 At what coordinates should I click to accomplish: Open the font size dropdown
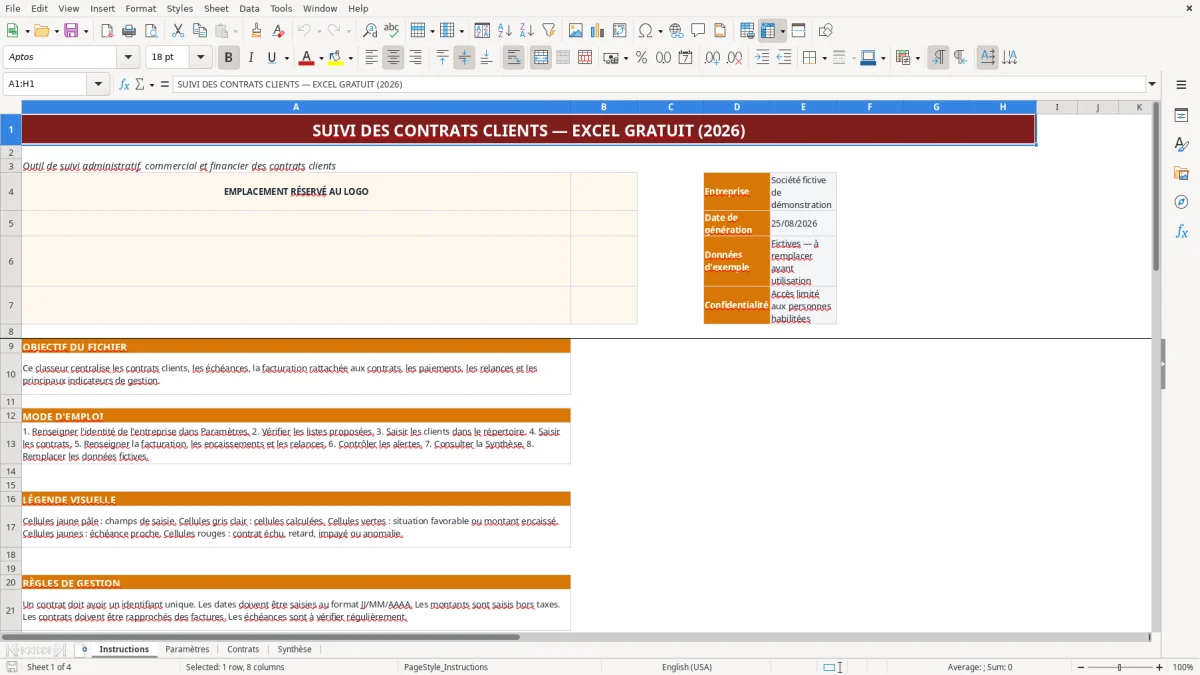(x=201, y=58)
